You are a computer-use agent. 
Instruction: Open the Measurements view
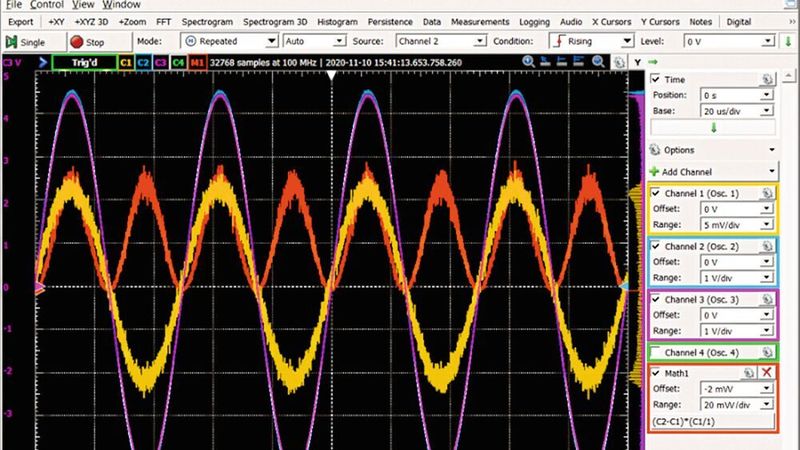pyautogui.click(x=480, y=22)
